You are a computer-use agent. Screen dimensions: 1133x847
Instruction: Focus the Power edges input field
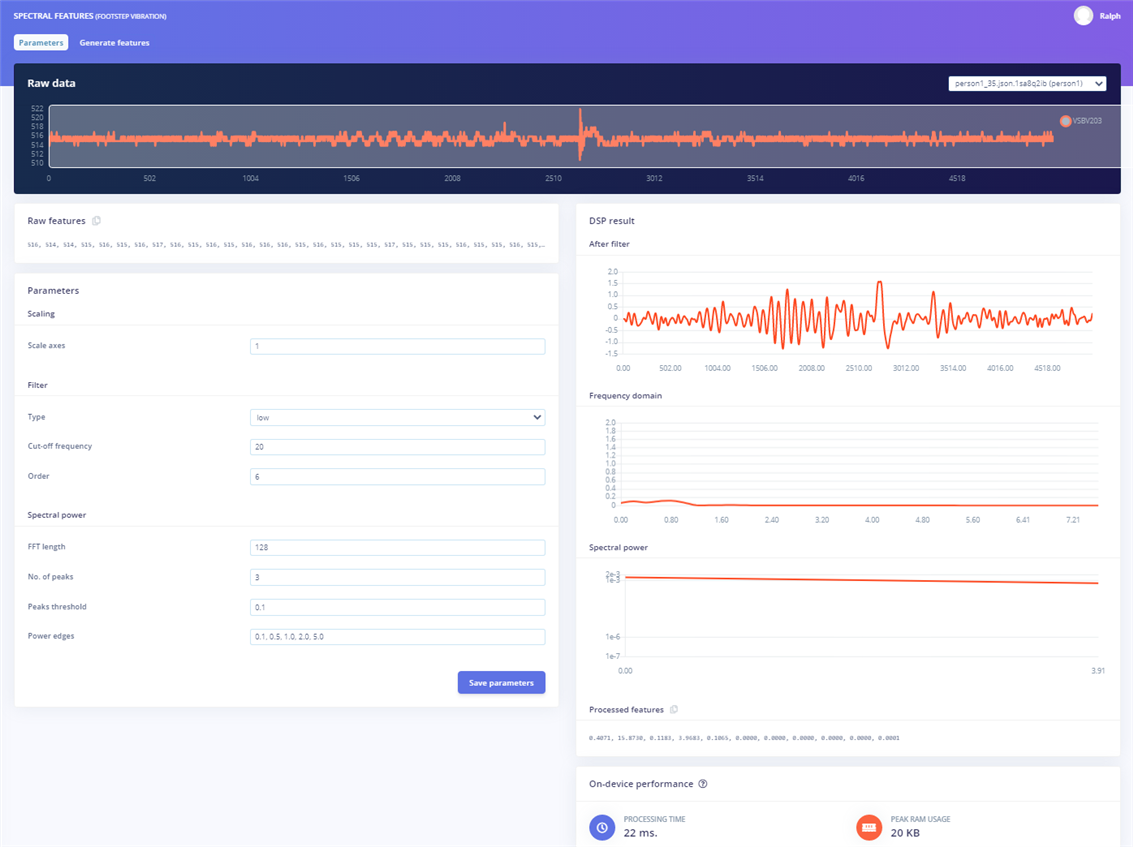pyautogui.click(x=397, y=637)
